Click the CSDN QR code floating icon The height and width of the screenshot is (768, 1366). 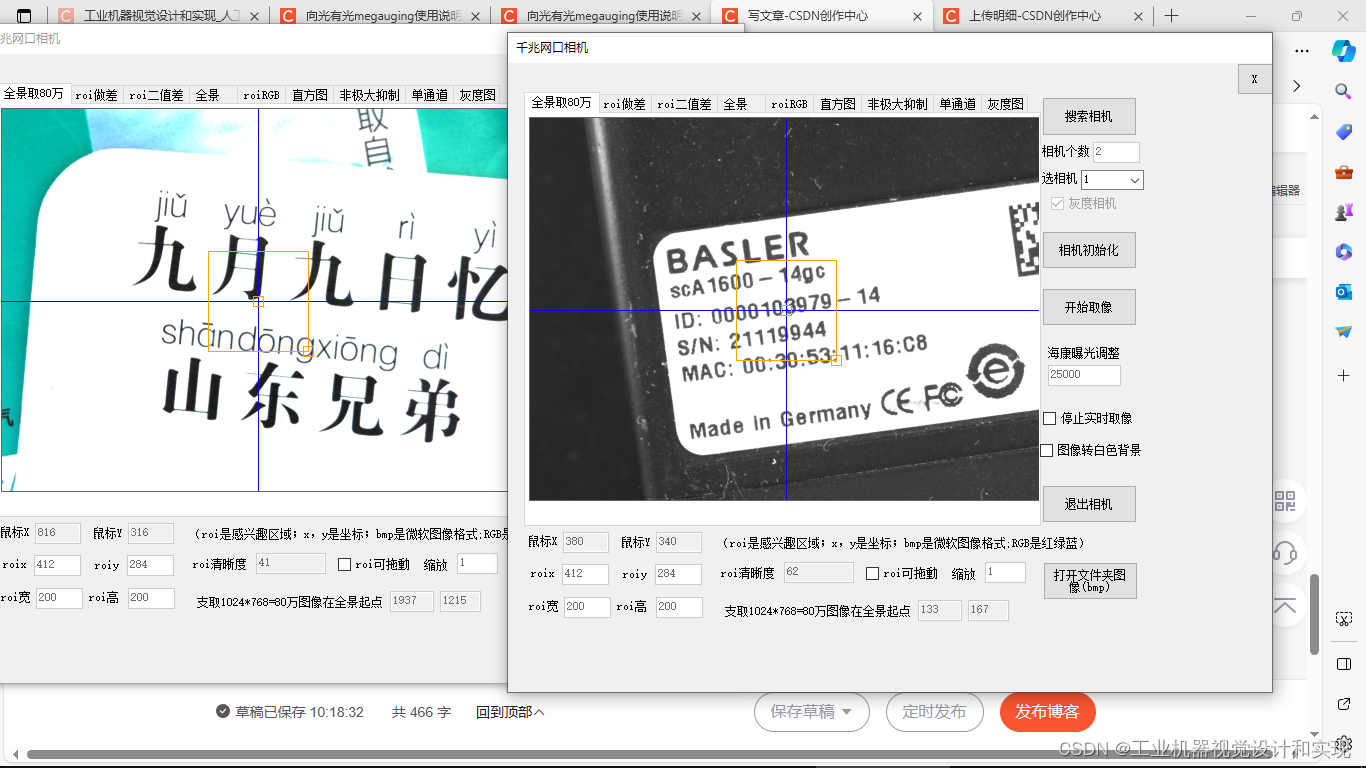[x=1285, y=501]
